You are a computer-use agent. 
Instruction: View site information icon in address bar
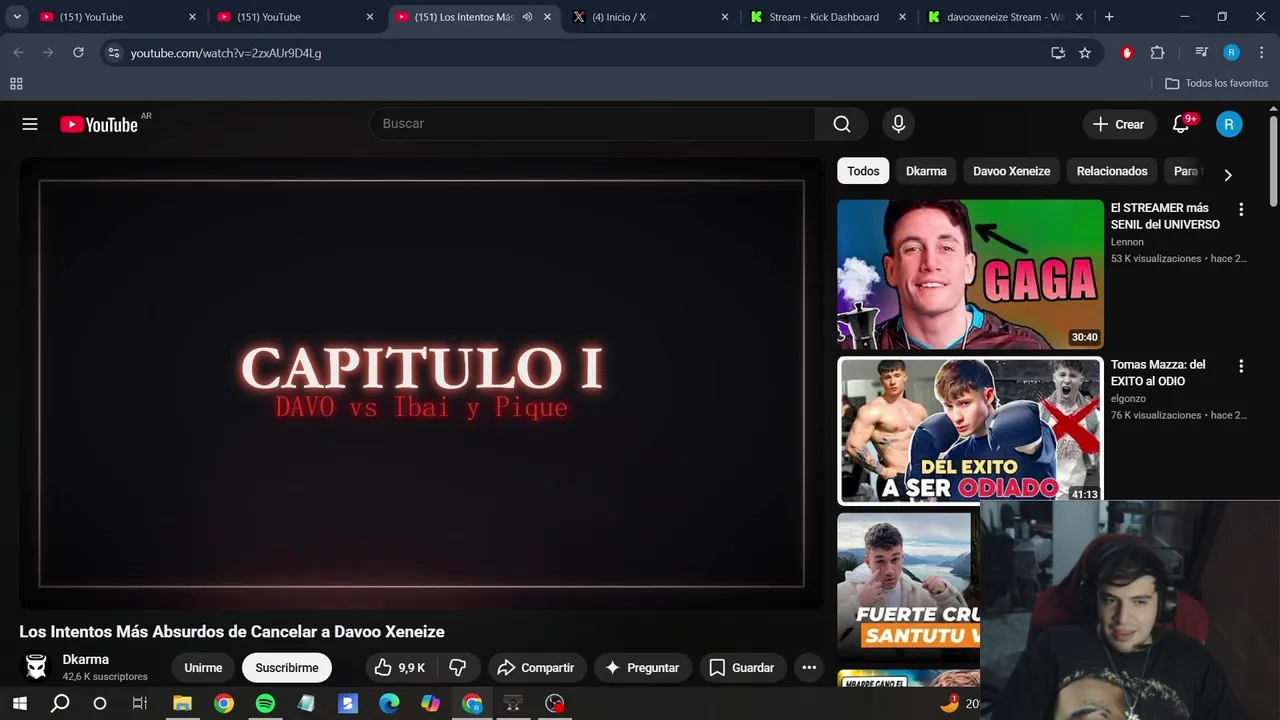pyautogui.click(x=113, y=53)
